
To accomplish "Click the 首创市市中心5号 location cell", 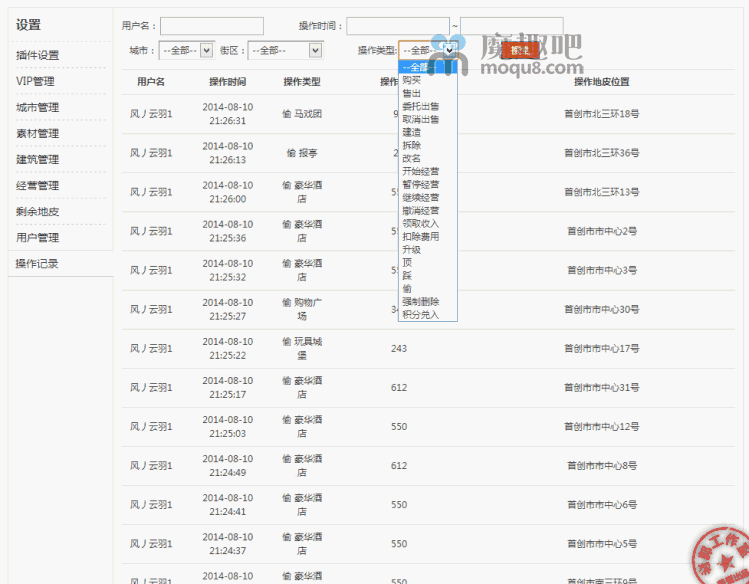I will coord(601,544).
